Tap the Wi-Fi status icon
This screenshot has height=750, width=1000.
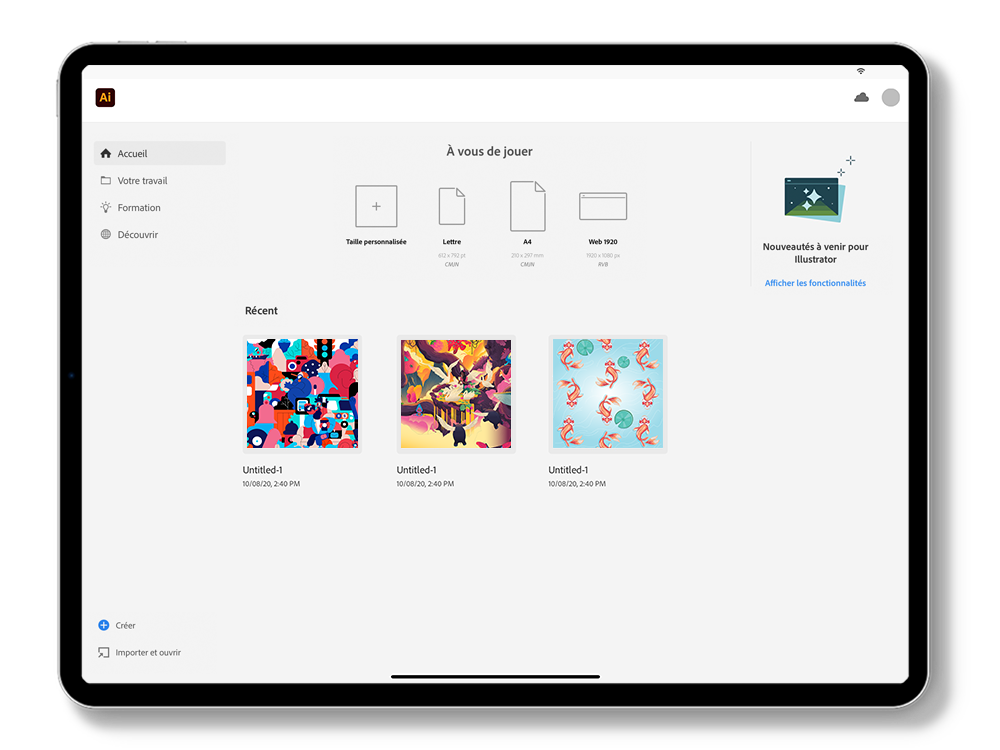tap(861, 71)
